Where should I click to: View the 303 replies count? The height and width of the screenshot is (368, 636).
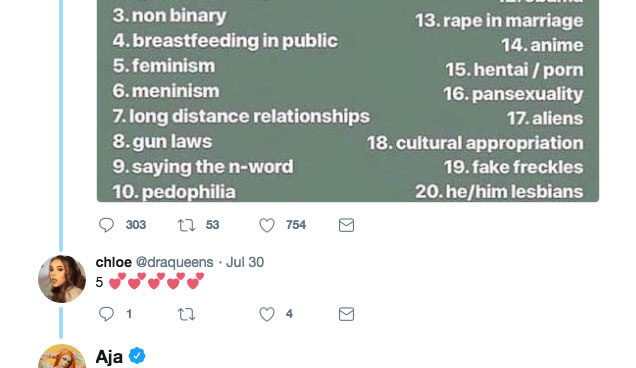(x=135, y=225)
